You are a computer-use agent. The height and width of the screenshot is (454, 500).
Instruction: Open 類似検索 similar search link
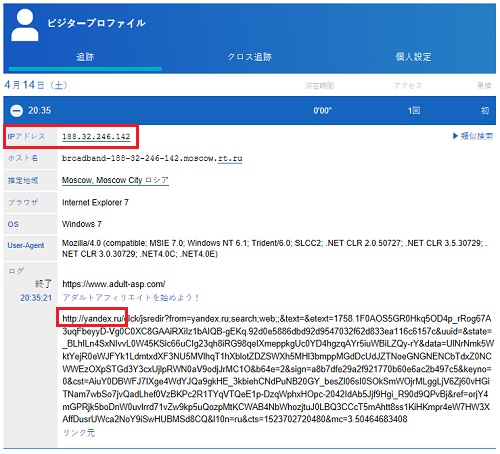473,136
